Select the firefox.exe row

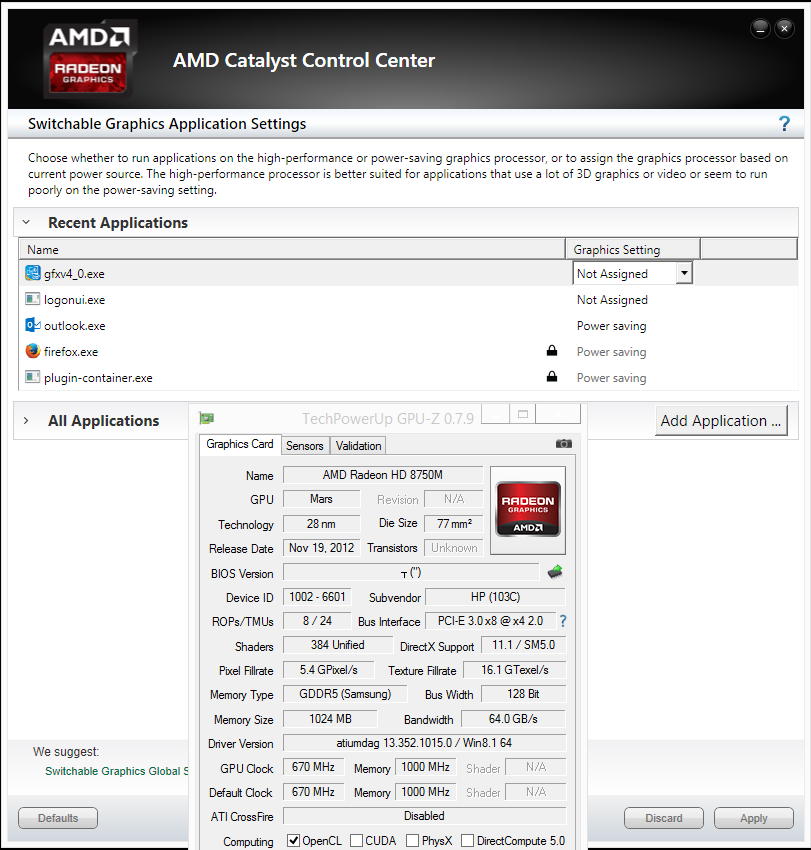[409, 351]
